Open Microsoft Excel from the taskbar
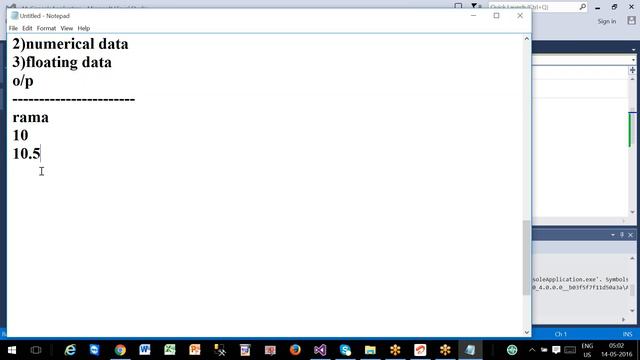 tap(170, 350)
